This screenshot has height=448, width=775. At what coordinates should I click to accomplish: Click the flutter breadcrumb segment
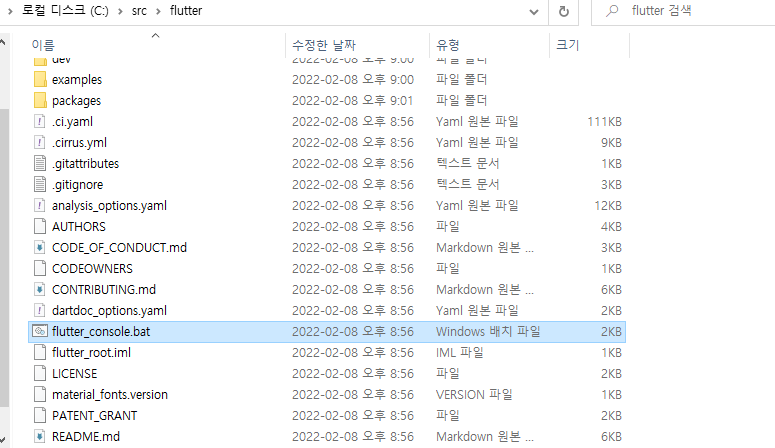[x=186, y=11]
